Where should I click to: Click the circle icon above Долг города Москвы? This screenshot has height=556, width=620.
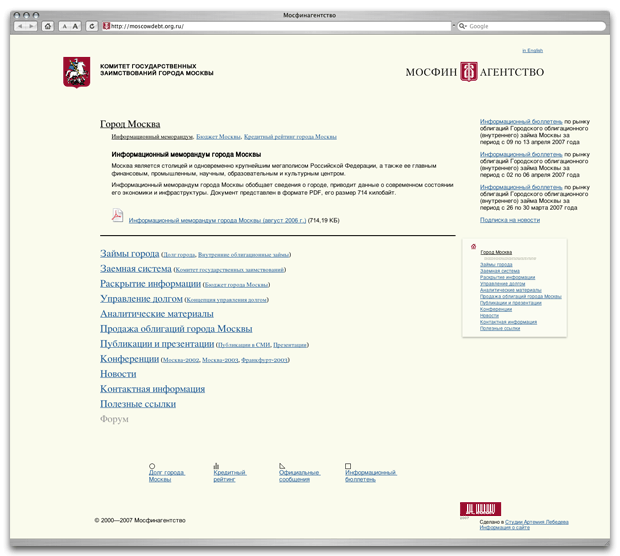(x=152, y=466)
